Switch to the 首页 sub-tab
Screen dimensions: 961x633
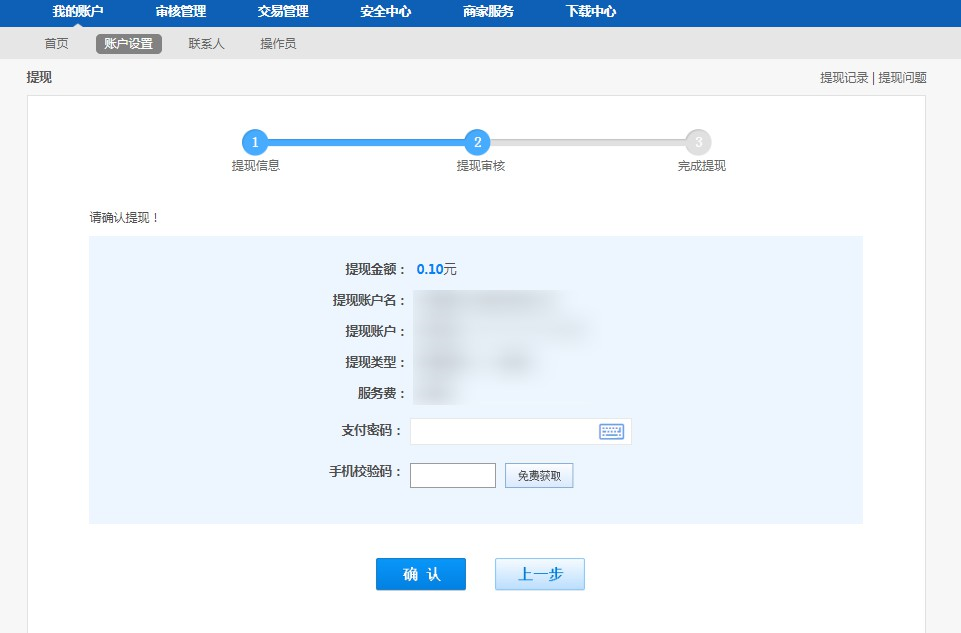tap(57, 44)
